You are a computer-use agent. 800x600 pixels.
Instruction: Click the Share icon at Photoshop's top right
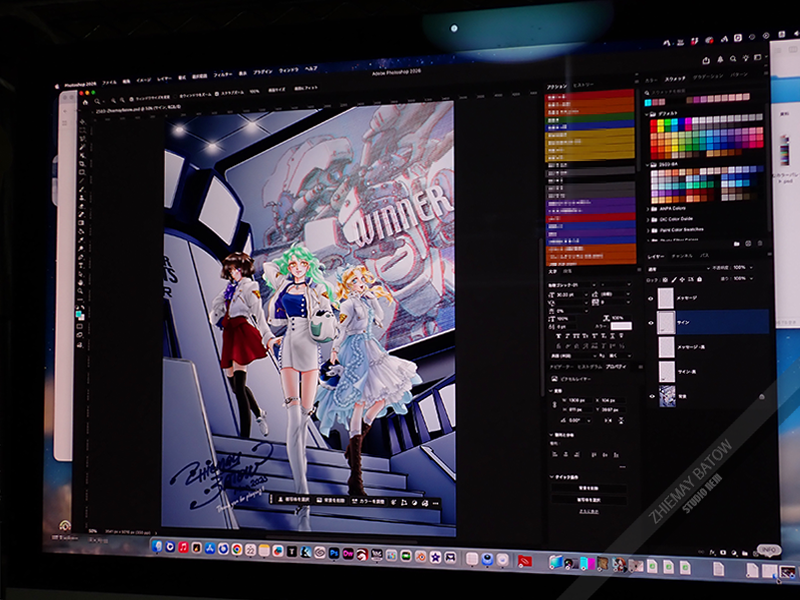(x=706, y=60)
